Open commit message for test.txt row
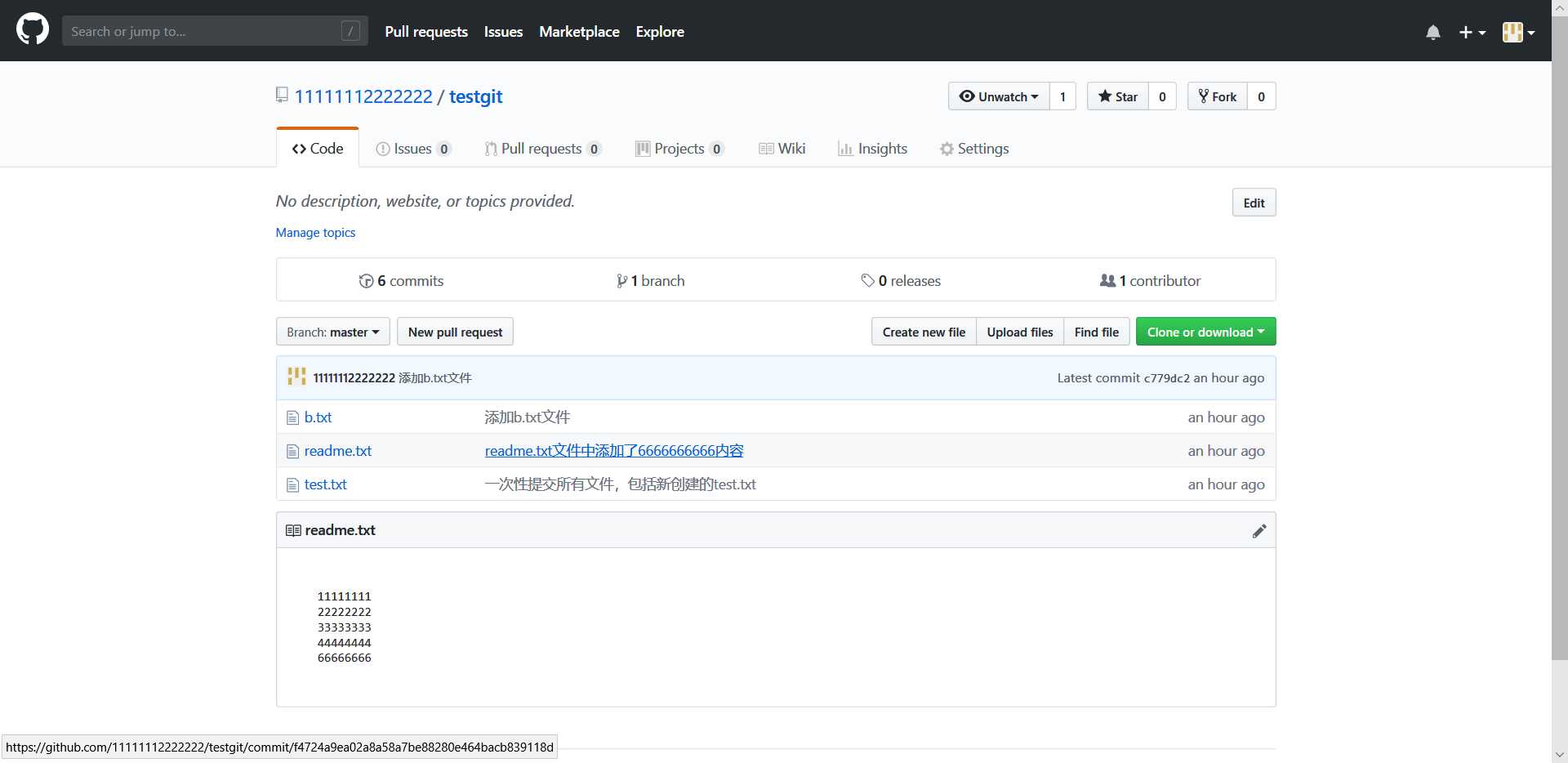1568x763 pixels. (x=620, y=484)
